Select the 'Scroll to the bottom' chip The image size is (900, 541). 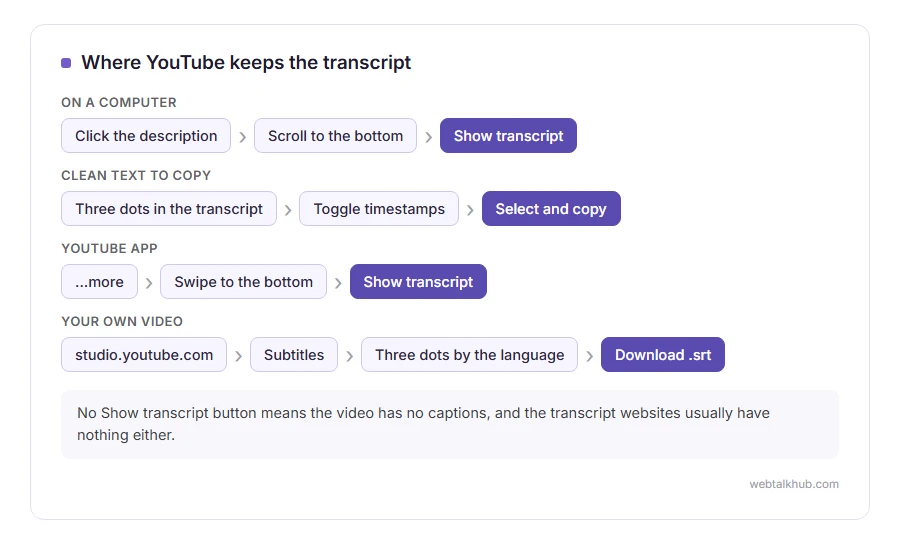[335, 135]
